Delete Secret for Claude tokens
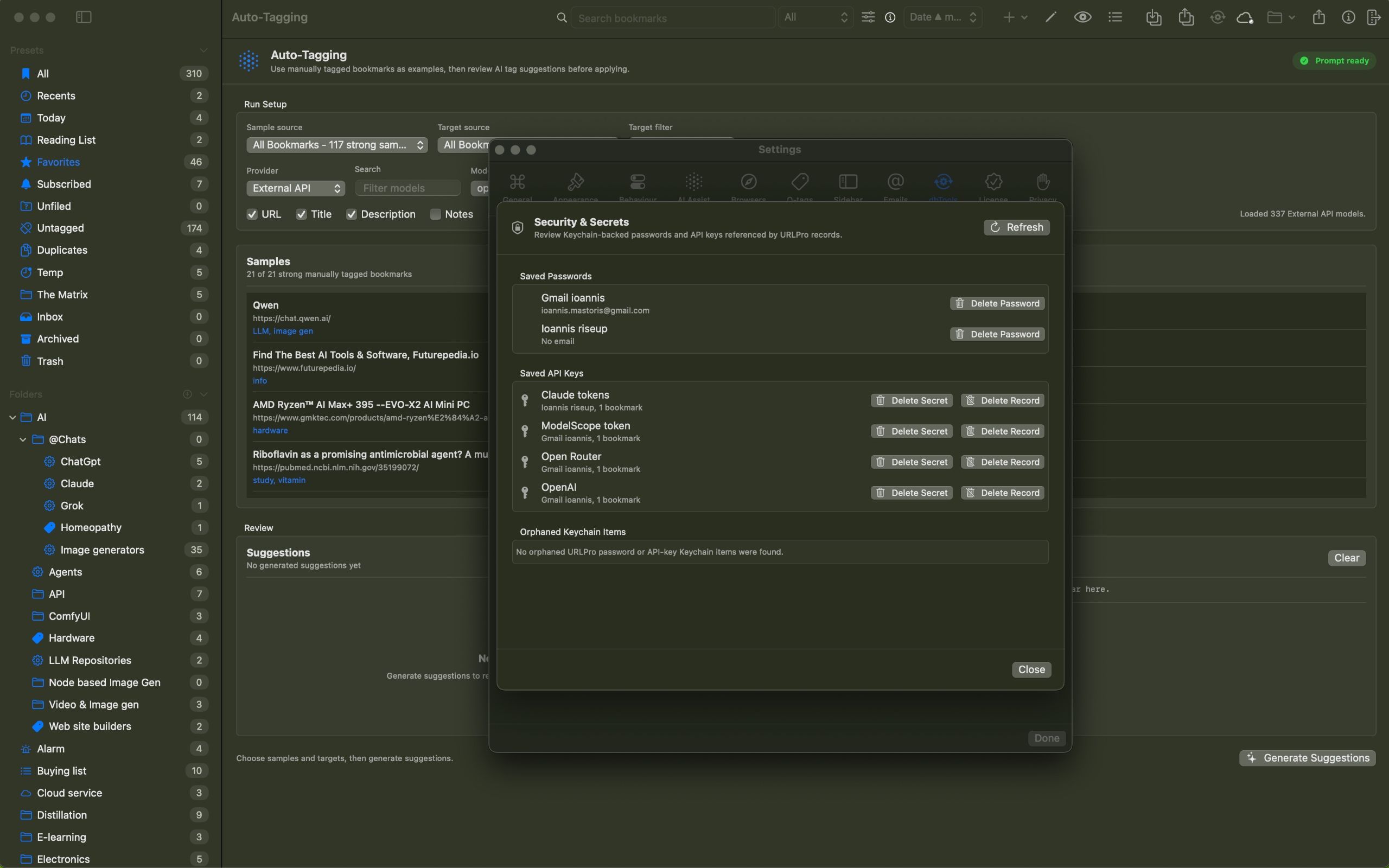This screenshot has width=1389, height=868. pos(912,400)
